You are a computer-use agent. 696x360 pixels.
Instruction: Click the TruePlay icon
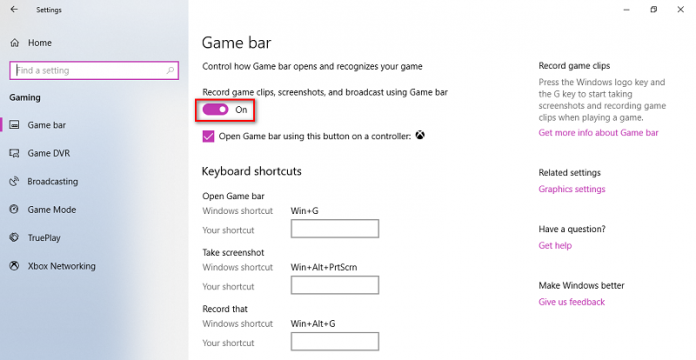pos(14,237)
